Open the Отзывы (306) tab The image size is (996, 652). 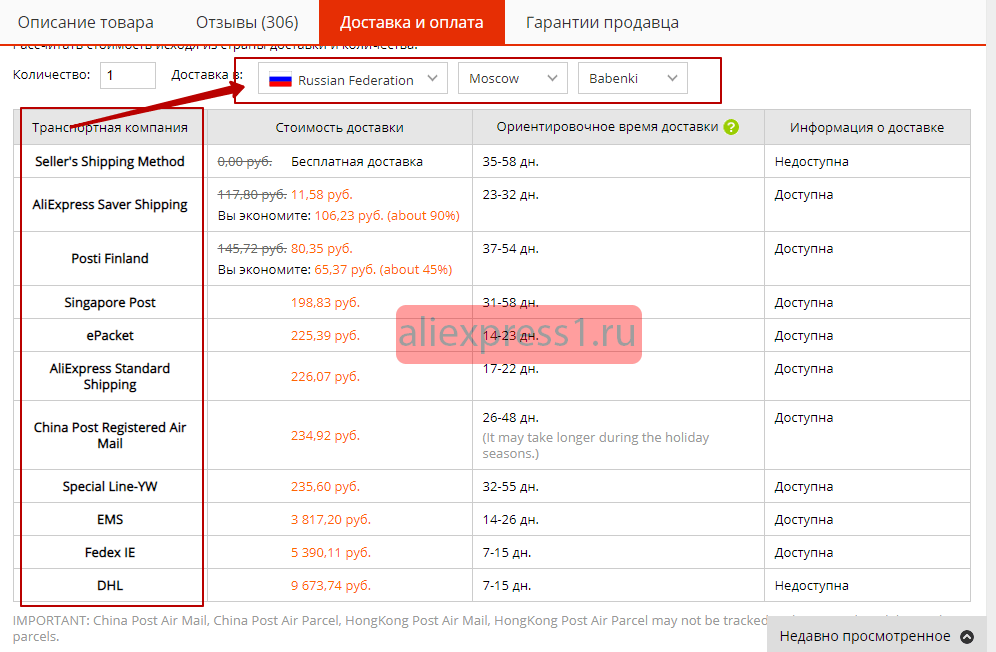tap(247, 22)
